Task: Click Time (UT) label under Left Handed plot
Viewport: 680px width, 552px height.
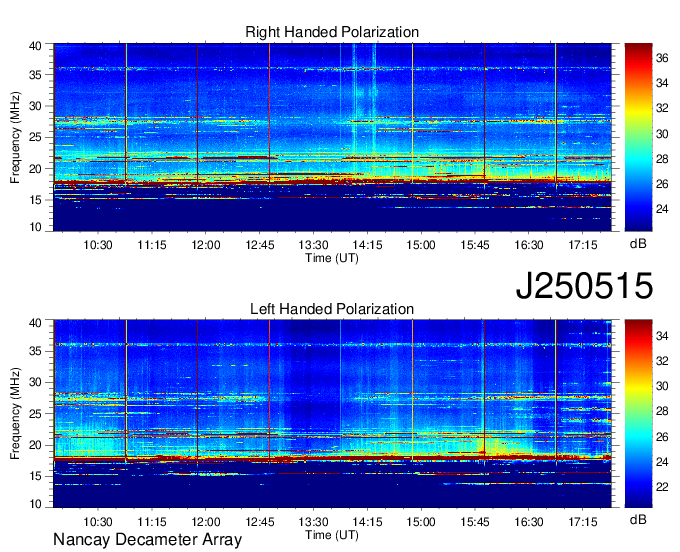Action: 332,535
